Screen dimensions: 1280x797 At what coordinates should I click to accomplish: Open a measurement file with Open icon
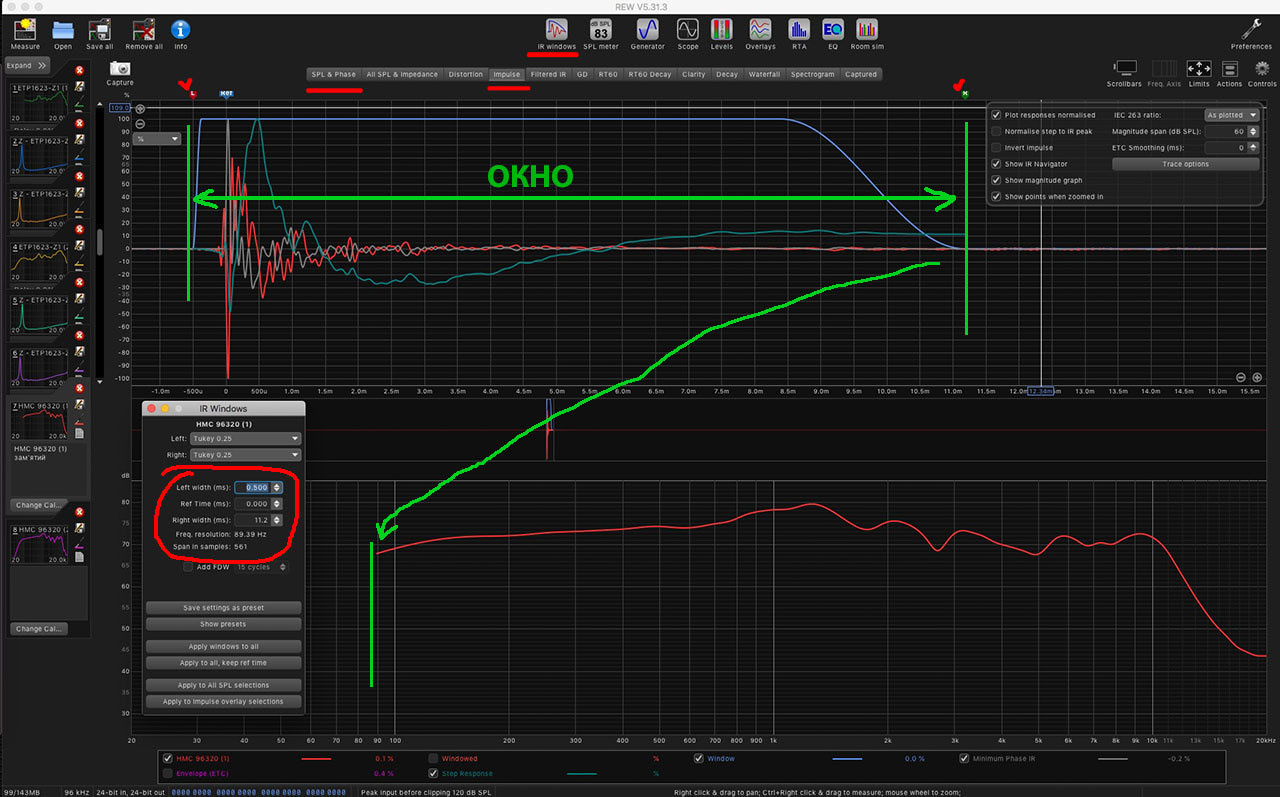(x=63, y=29)
